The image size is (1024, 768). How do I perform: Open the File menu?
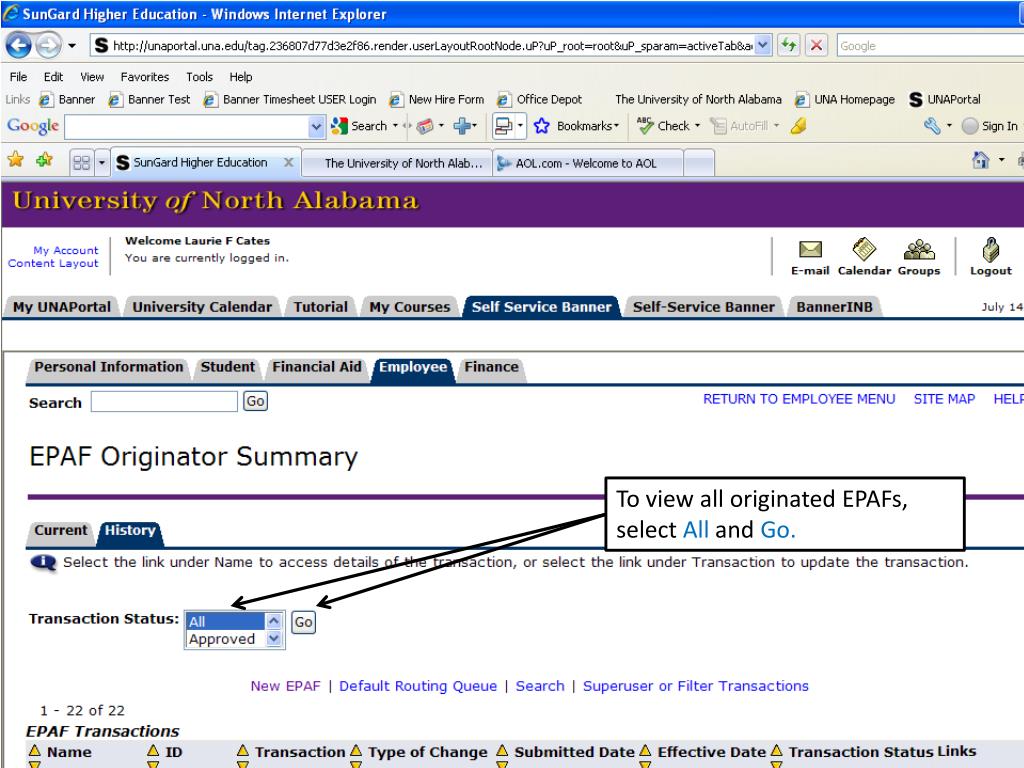(18, 77)
